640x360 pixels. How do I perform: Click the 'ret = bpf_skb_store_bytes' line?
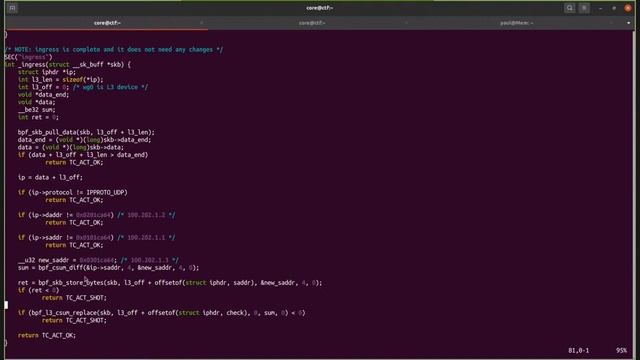(x=170, y=283)
